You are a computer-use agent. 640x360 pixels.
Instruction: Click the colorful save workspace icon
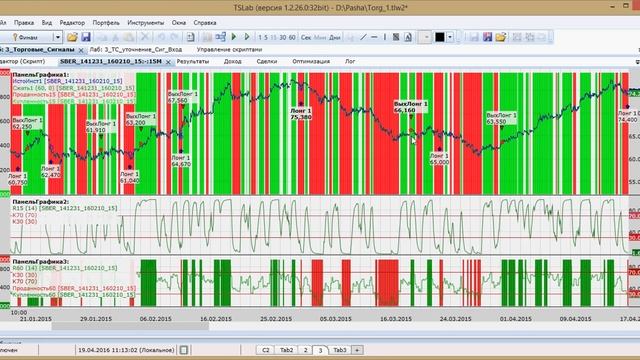click(x=487, y=37)
